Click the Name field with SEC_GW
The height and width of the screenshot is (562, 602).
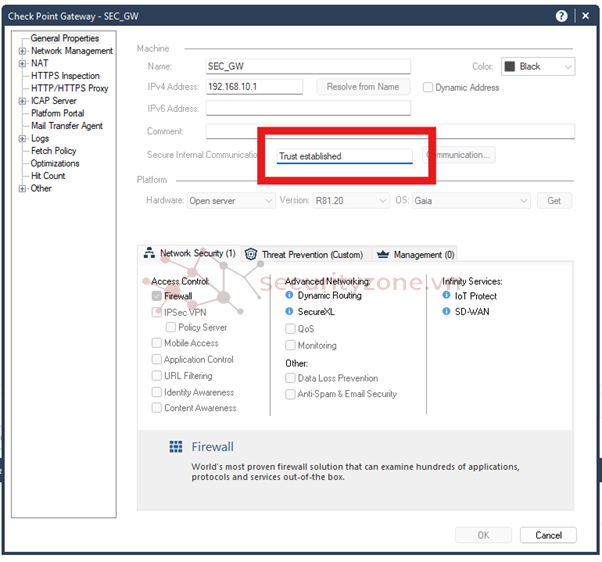pyautogui.click(x=308, y=66)
